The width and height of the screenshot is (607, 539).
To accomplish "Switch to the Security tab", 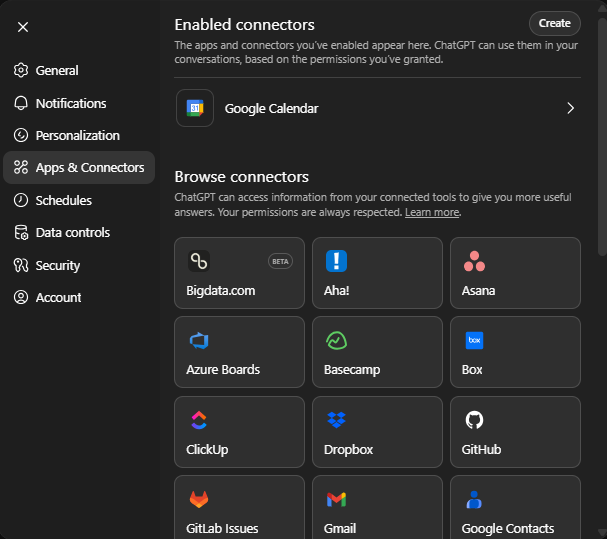I will point(79,265).
